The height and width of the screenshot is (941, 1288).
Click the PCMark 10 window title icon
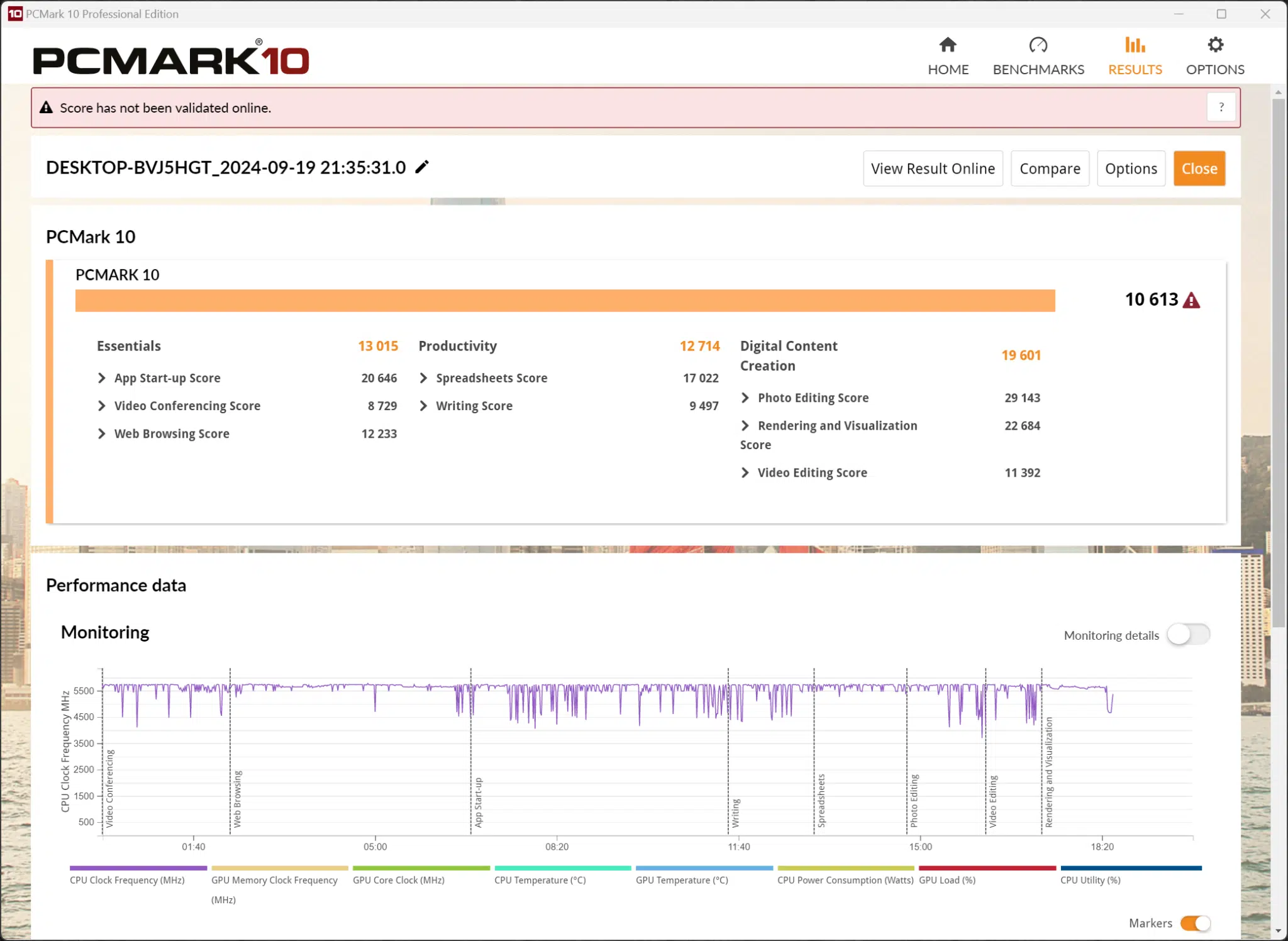point(14,14)
